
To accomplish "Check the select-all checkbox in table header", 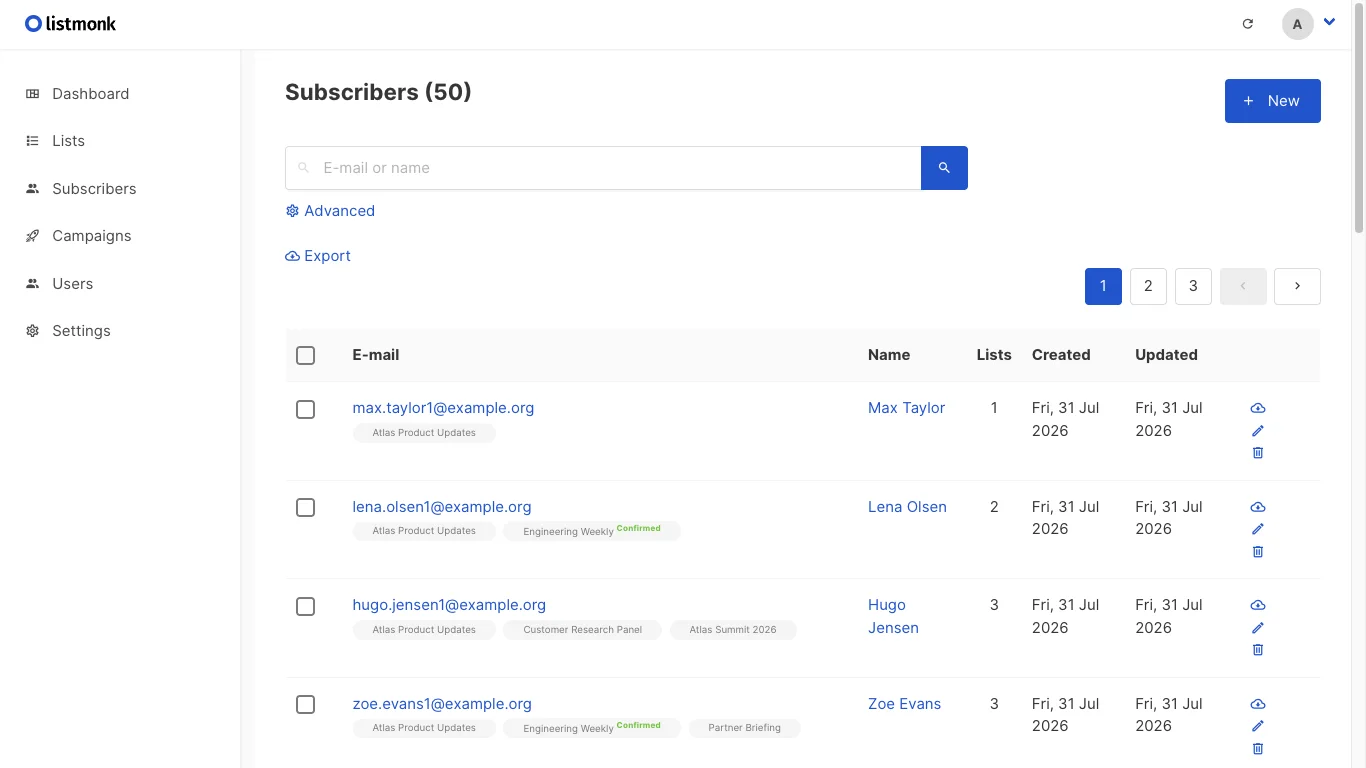I will pyautogui.click(x=306, y=355).
